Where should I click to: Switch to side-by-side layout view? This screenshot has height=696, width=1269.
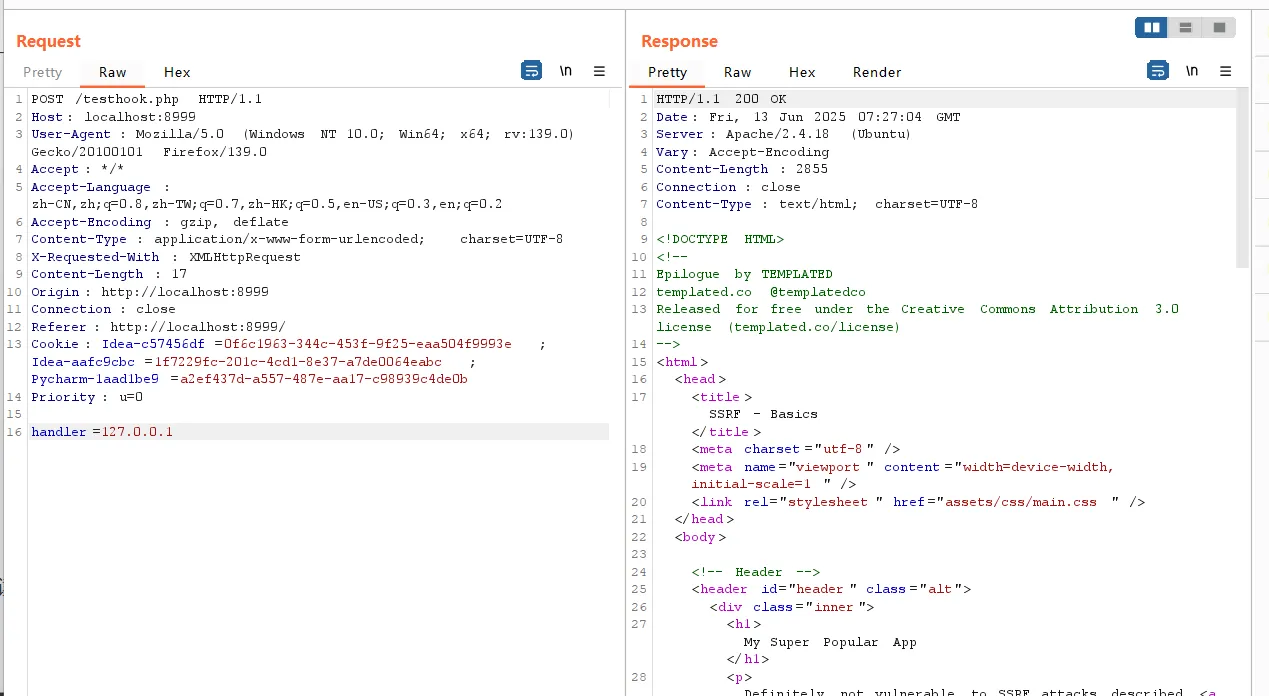1151,28
